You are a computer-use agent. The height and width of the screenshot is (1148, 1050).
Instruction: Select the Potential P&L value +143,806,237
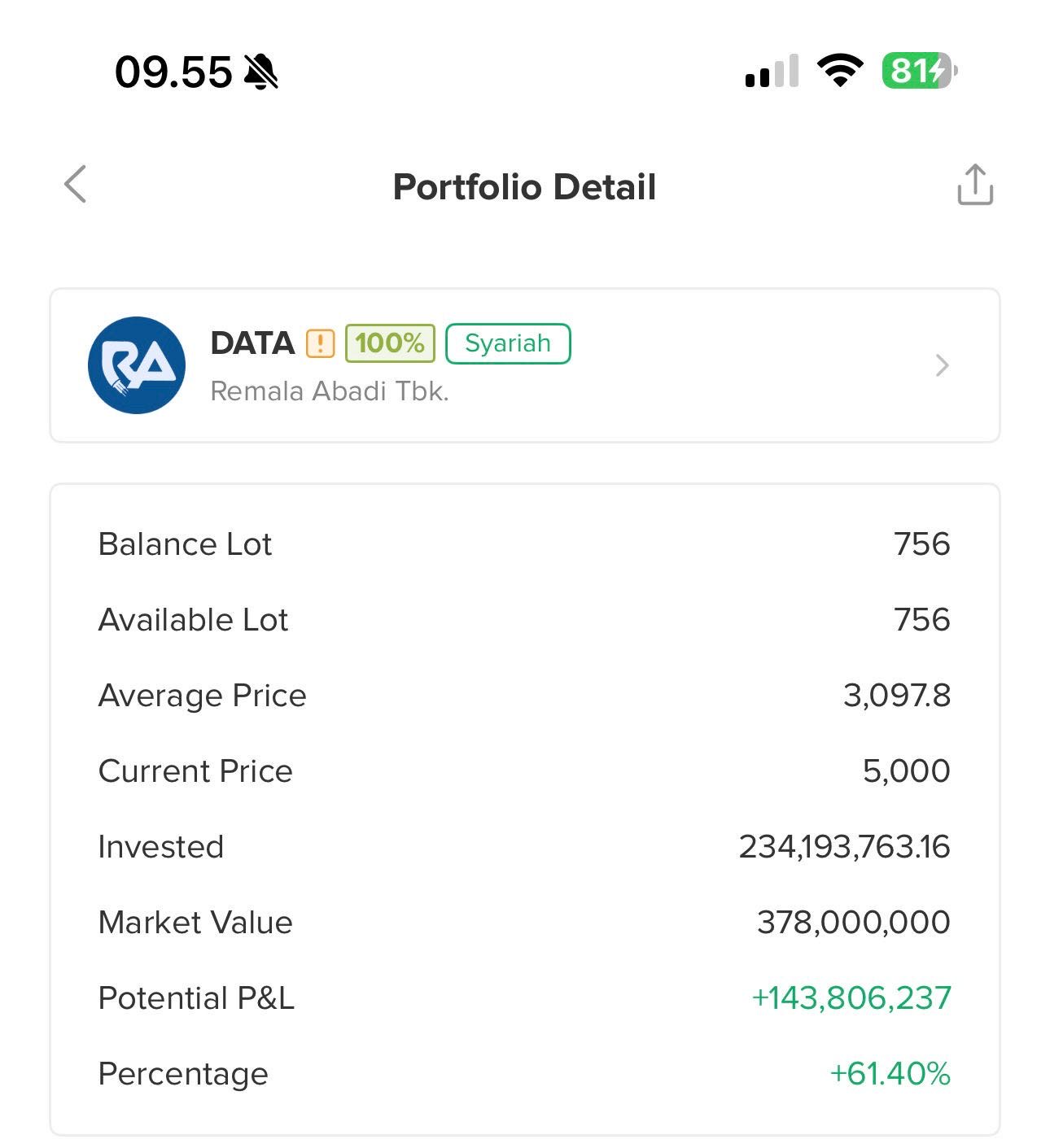pyautogui.click(x=851, y=997)
